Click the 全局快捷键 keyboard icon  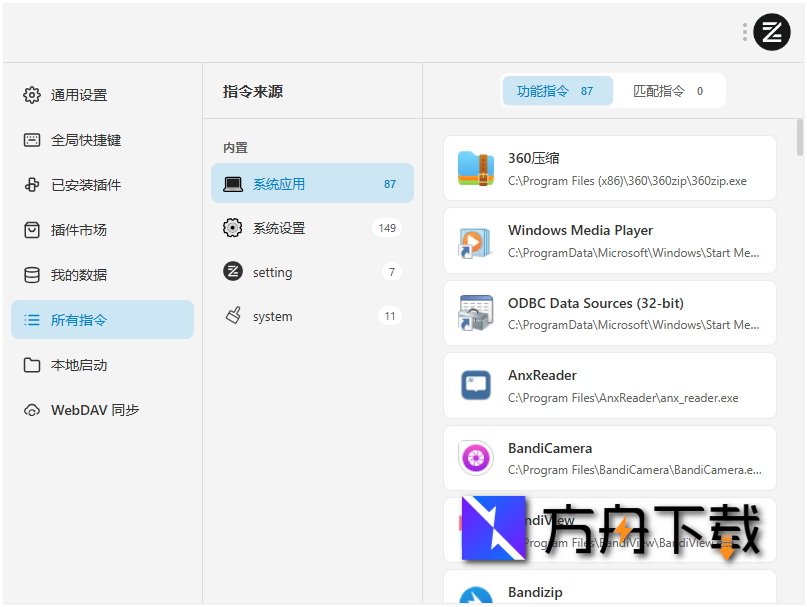pyautogui.click(x=31, y=140)
